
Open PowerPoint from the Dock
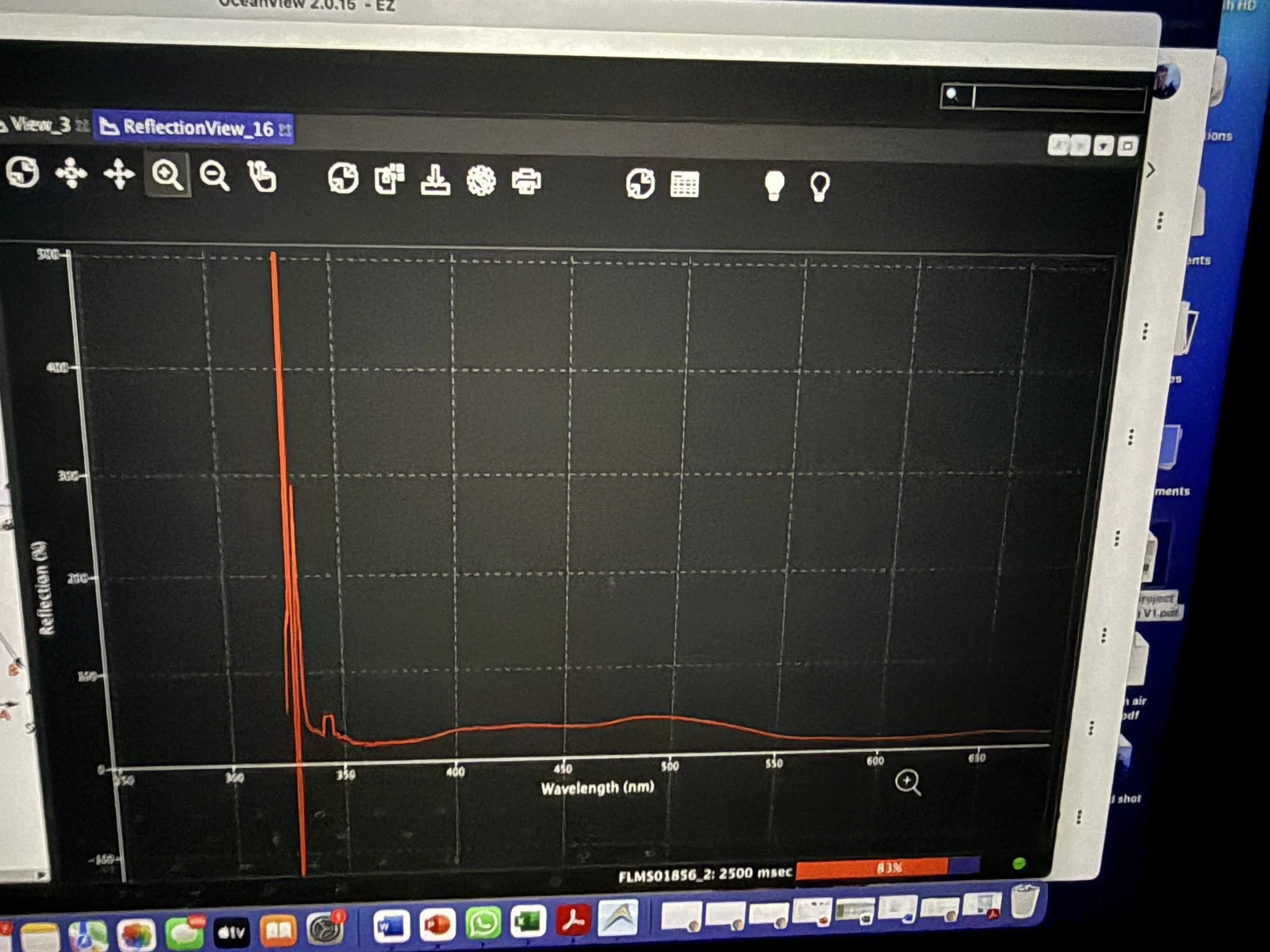click(437, 925)
